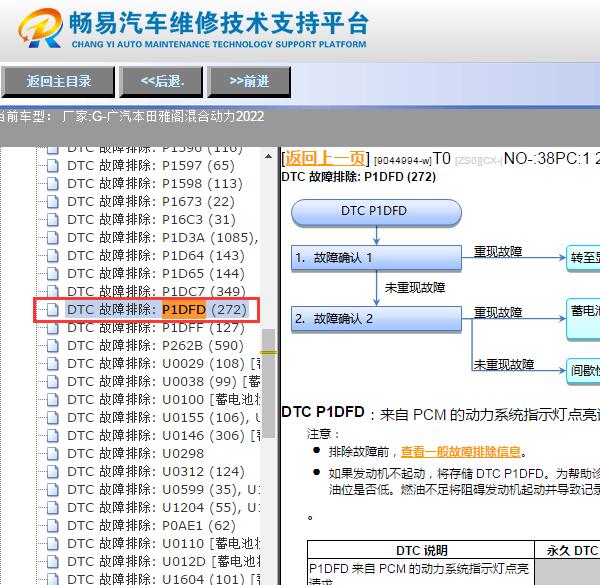Click the document icon beside U0155 (106)

52,417
